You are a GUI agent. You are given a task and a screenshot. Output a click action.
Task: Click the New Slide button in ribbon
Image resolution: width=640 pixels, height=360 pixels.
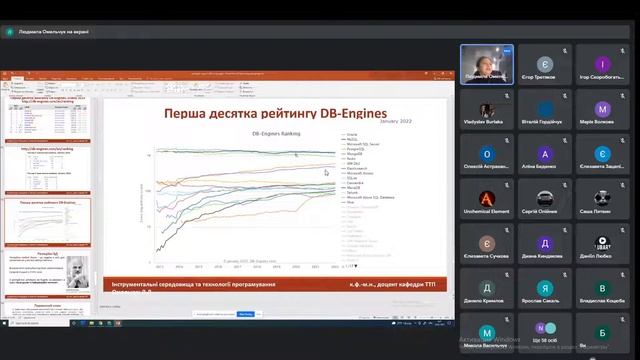(x=40, y=87)
